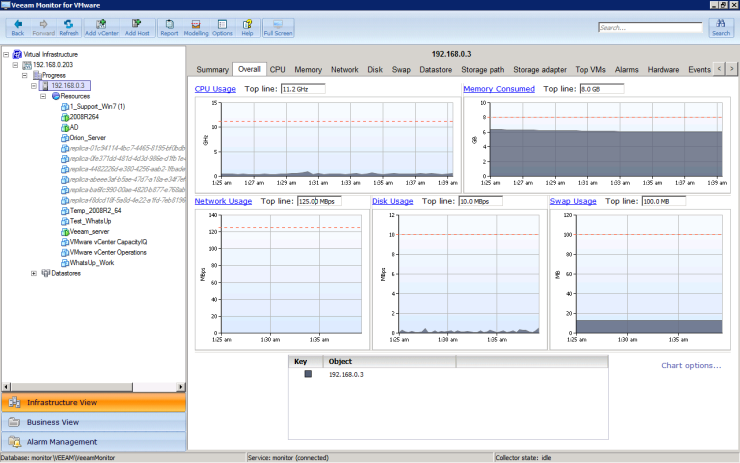Refresh the monitor view

pyautogui.click(x=68, y=28)
